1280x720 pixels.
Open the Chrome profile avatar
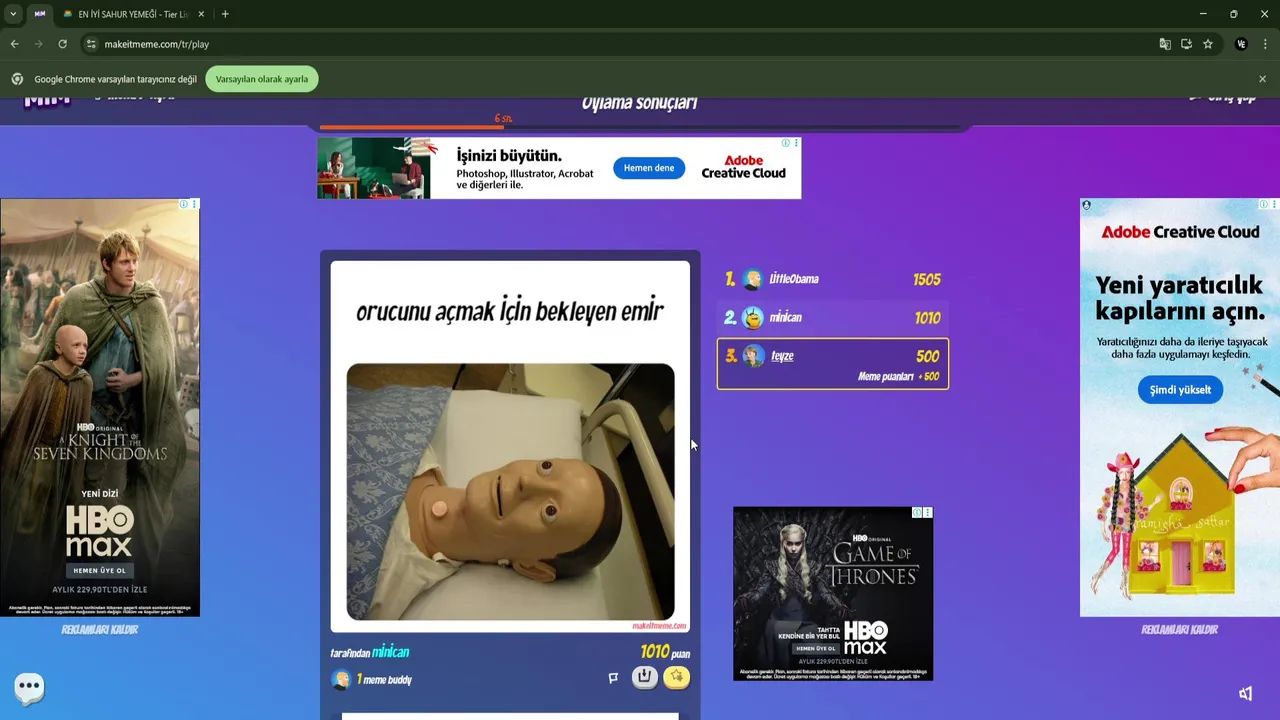[1241, 44]
